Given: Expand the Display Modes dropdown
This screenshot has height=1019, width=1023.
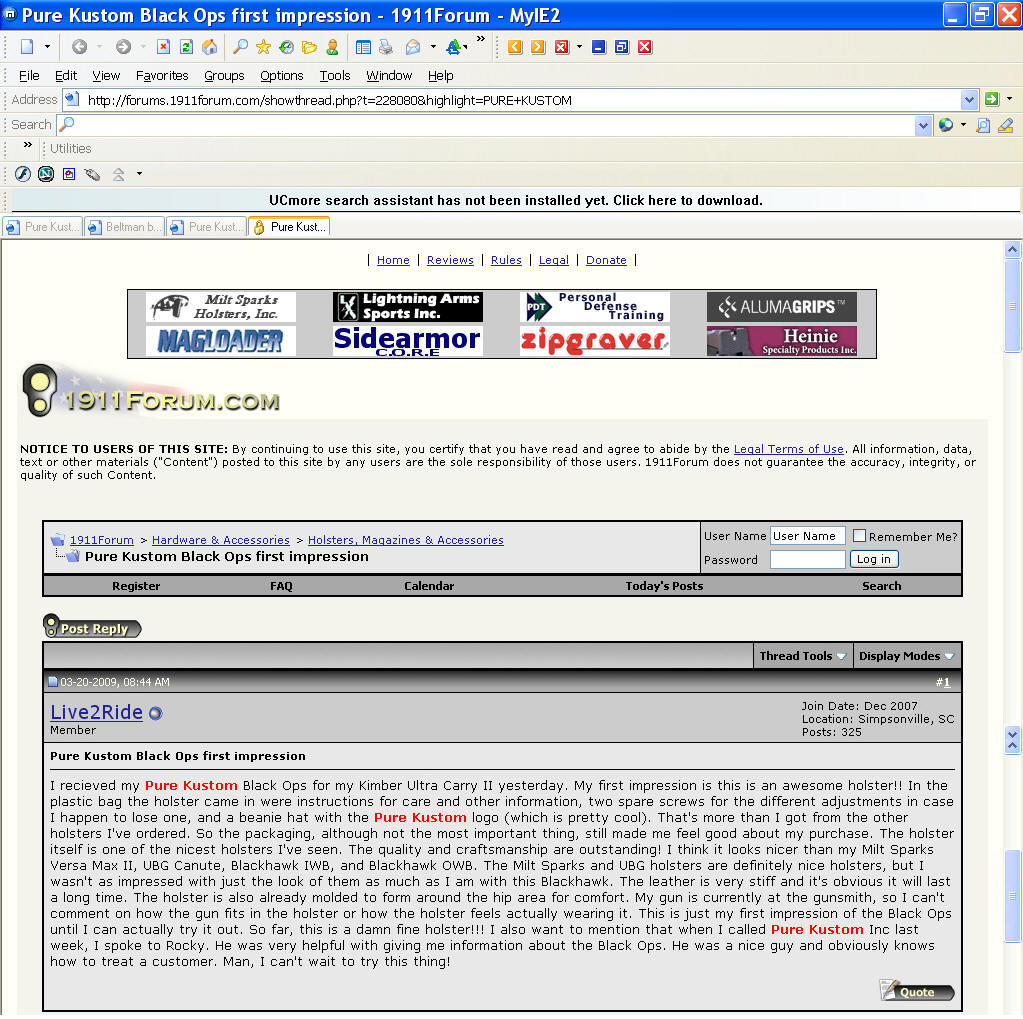Looking at the screenshot, I should (906, 656).
